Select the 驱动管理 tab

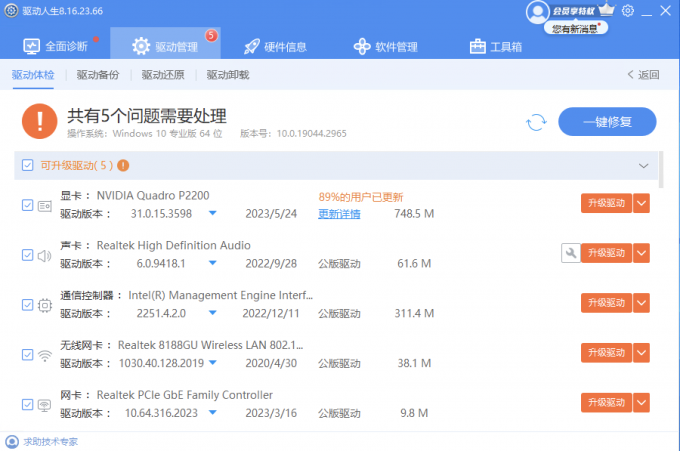[x=165, y=43]
